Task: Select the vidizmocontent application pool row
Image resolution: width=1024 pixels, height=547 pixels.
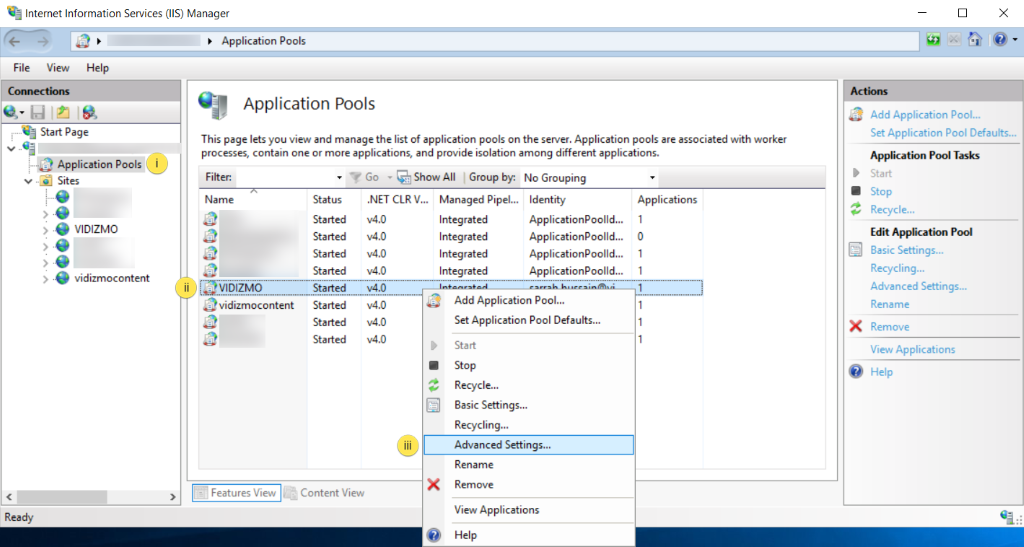Action: coord(256,305)
